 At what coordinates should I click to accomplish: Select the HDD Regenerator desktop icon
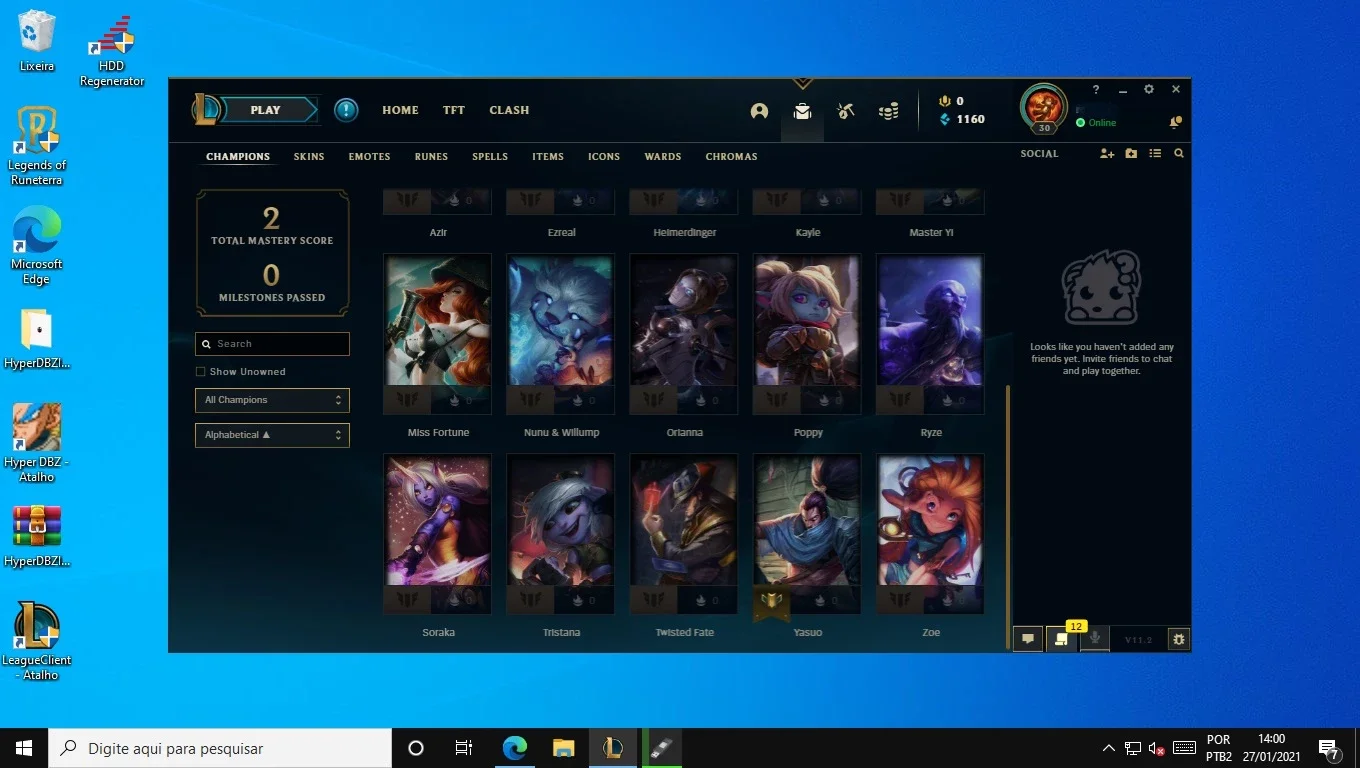(x=112, y=50)
